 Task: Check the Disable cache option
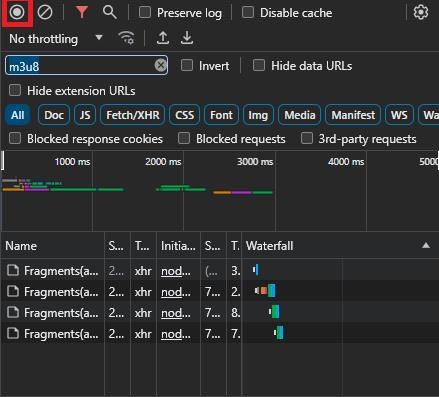[x=248, y=12]
